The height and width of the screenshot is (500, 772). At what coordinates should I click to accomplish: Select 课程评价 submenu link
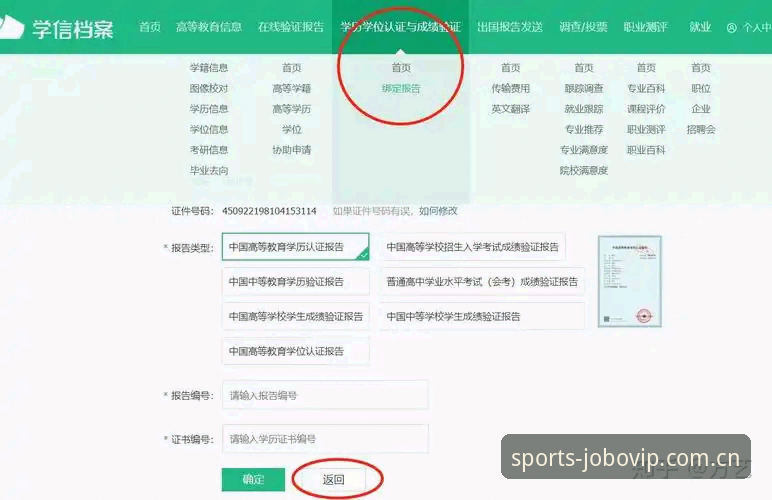tap(646, 109)
